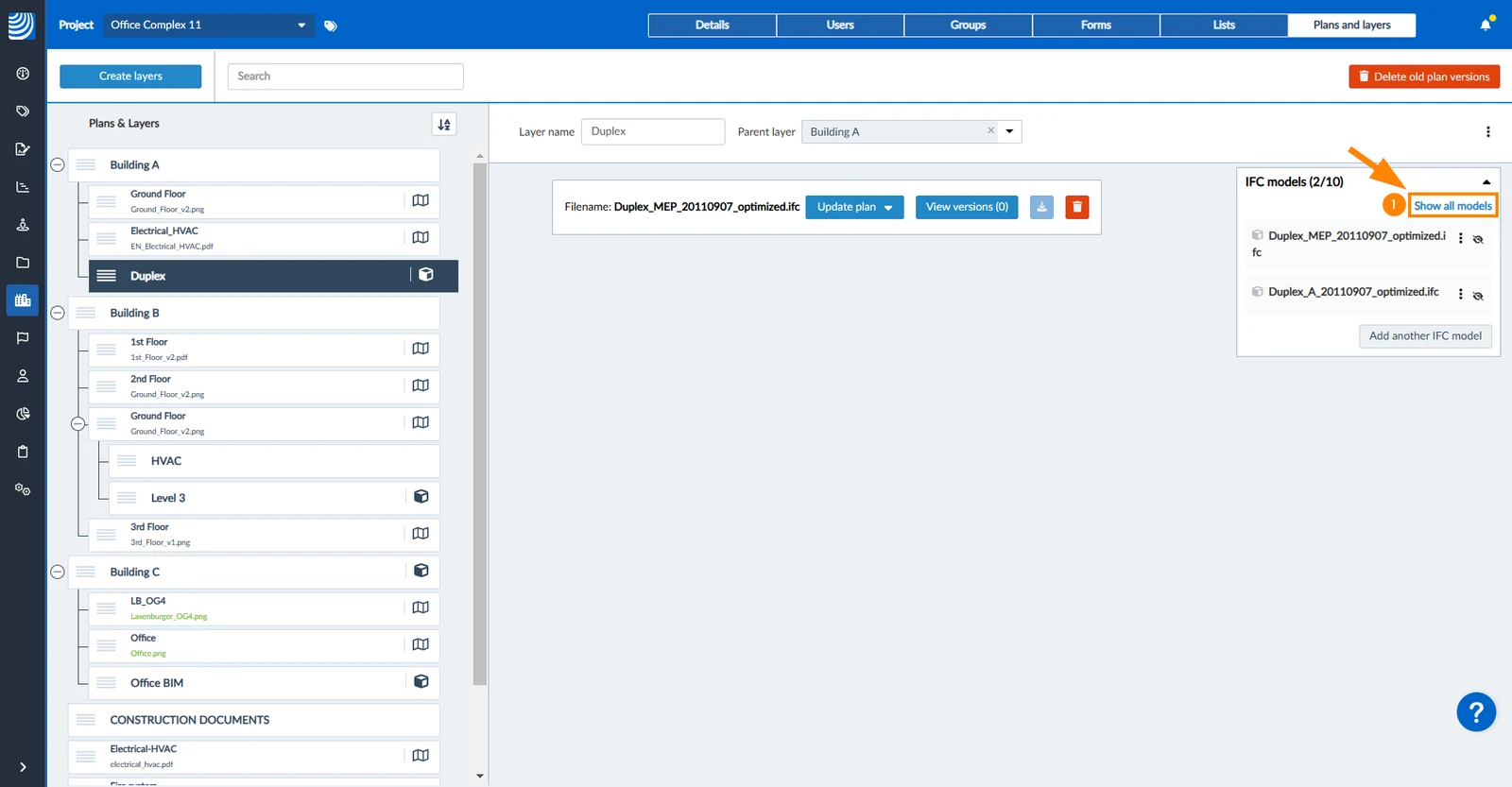Click the cube icon for Office BIM
Viewport: 1512px width, 787px height.
click(x=421, y=681)
